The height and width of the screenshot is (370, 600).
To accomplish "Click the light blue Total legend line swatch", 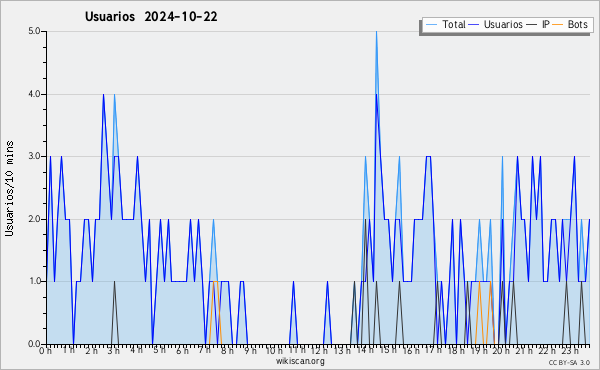I will (x=431, y=25).
